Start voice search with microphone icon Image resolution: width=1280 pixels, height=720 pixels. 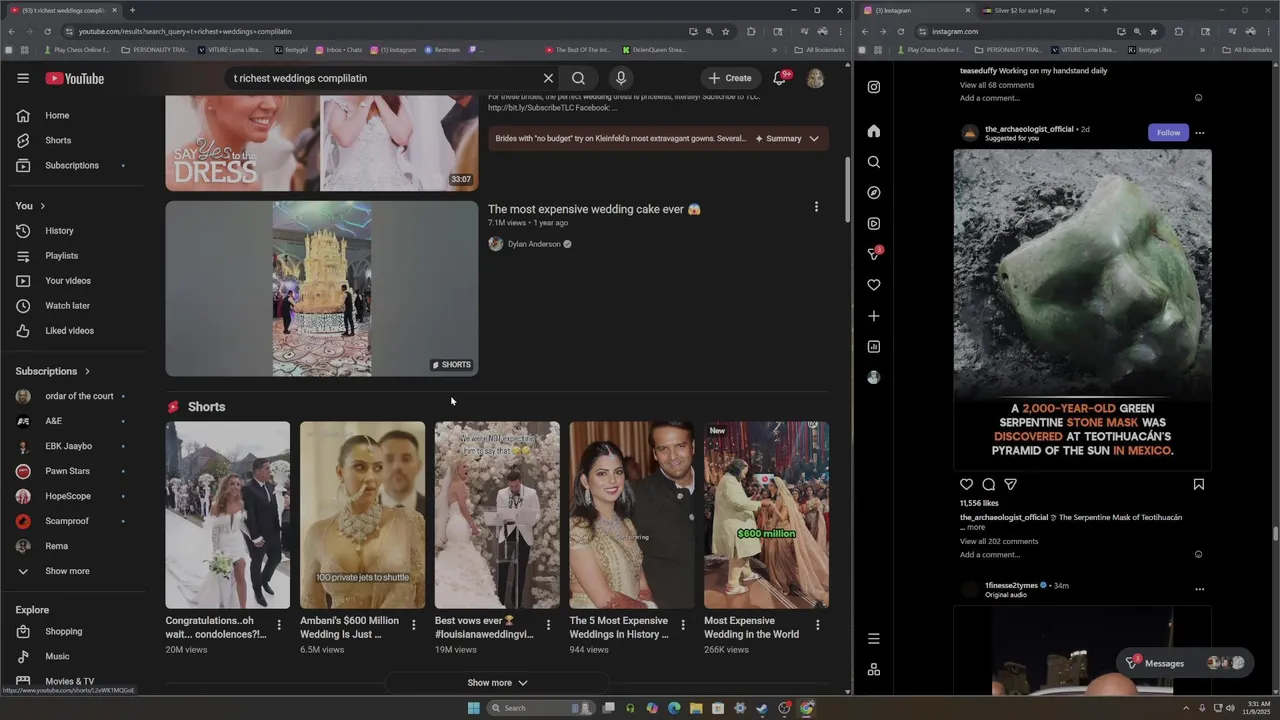tap(621, 78)
